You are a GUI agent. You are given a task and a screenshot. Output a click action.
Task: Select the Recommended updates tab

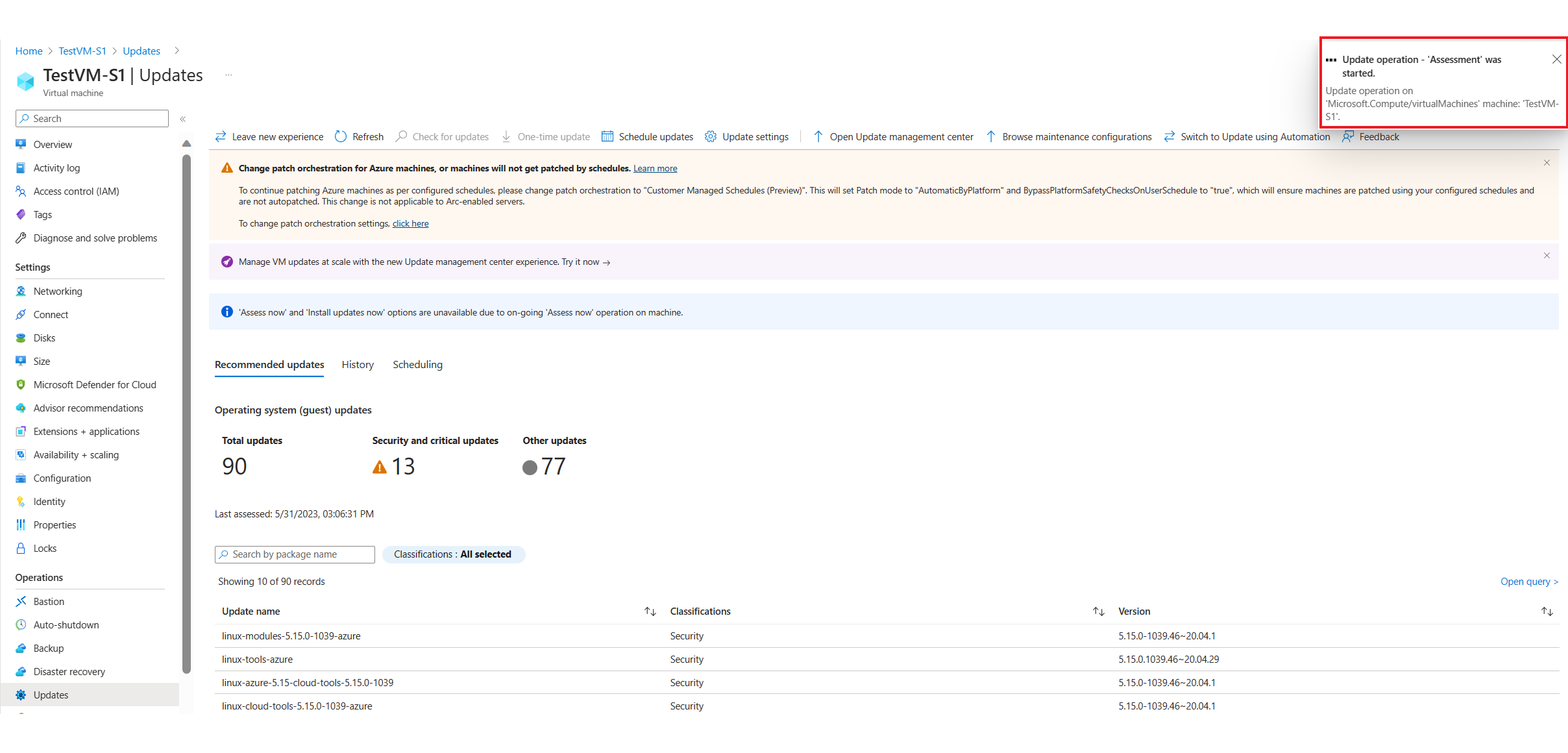pos(269,364)
